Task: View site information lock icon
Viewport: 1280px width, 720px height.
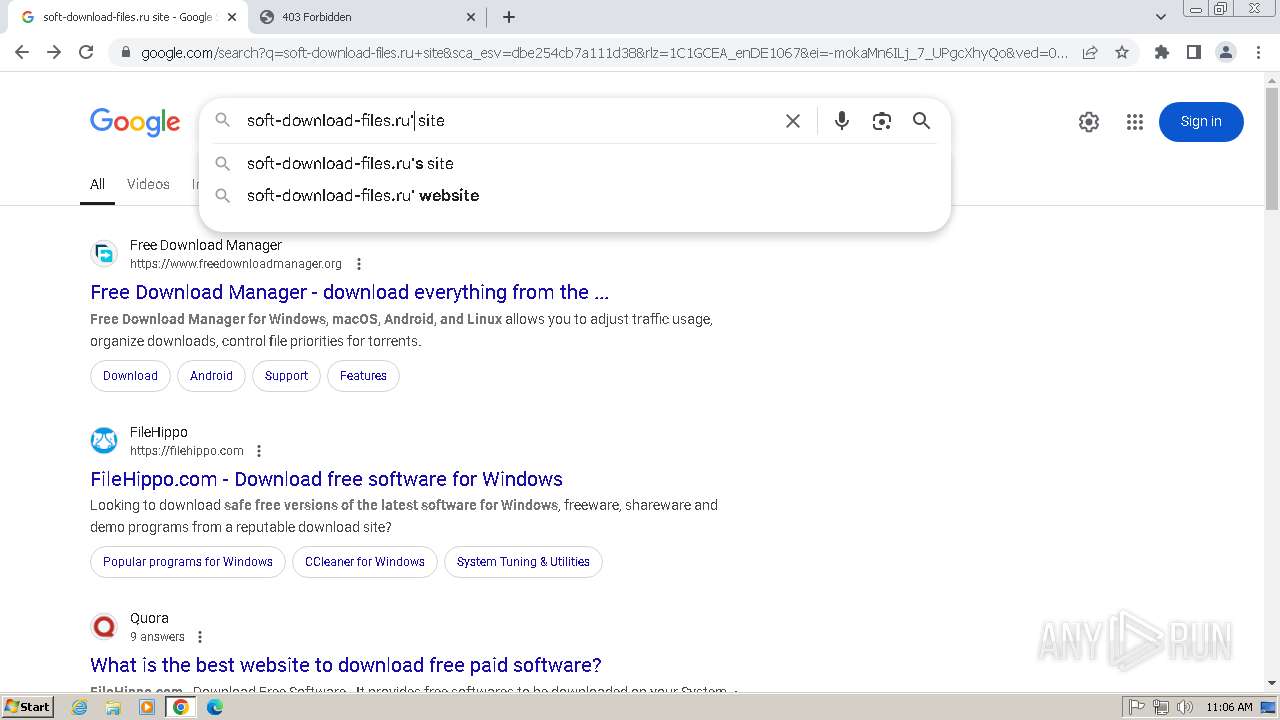Action: [x=125, y=53]
